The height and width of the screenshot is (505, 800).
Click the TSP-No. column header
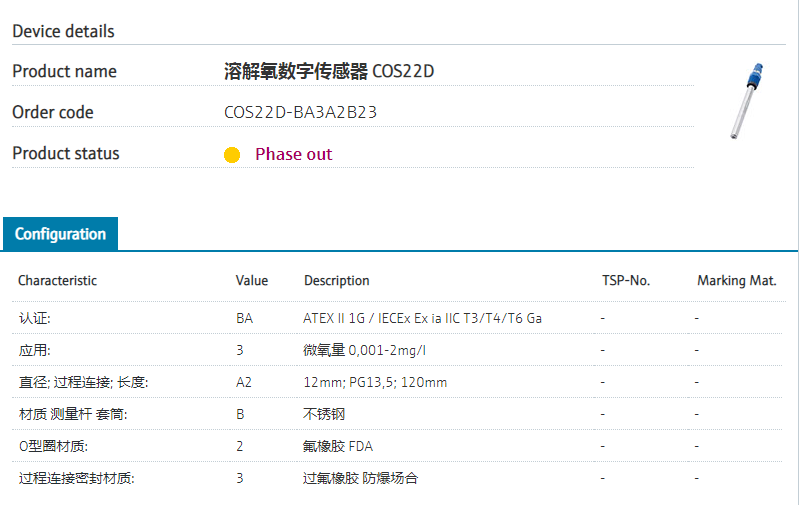pyautogui.click(x=626, y=281)
